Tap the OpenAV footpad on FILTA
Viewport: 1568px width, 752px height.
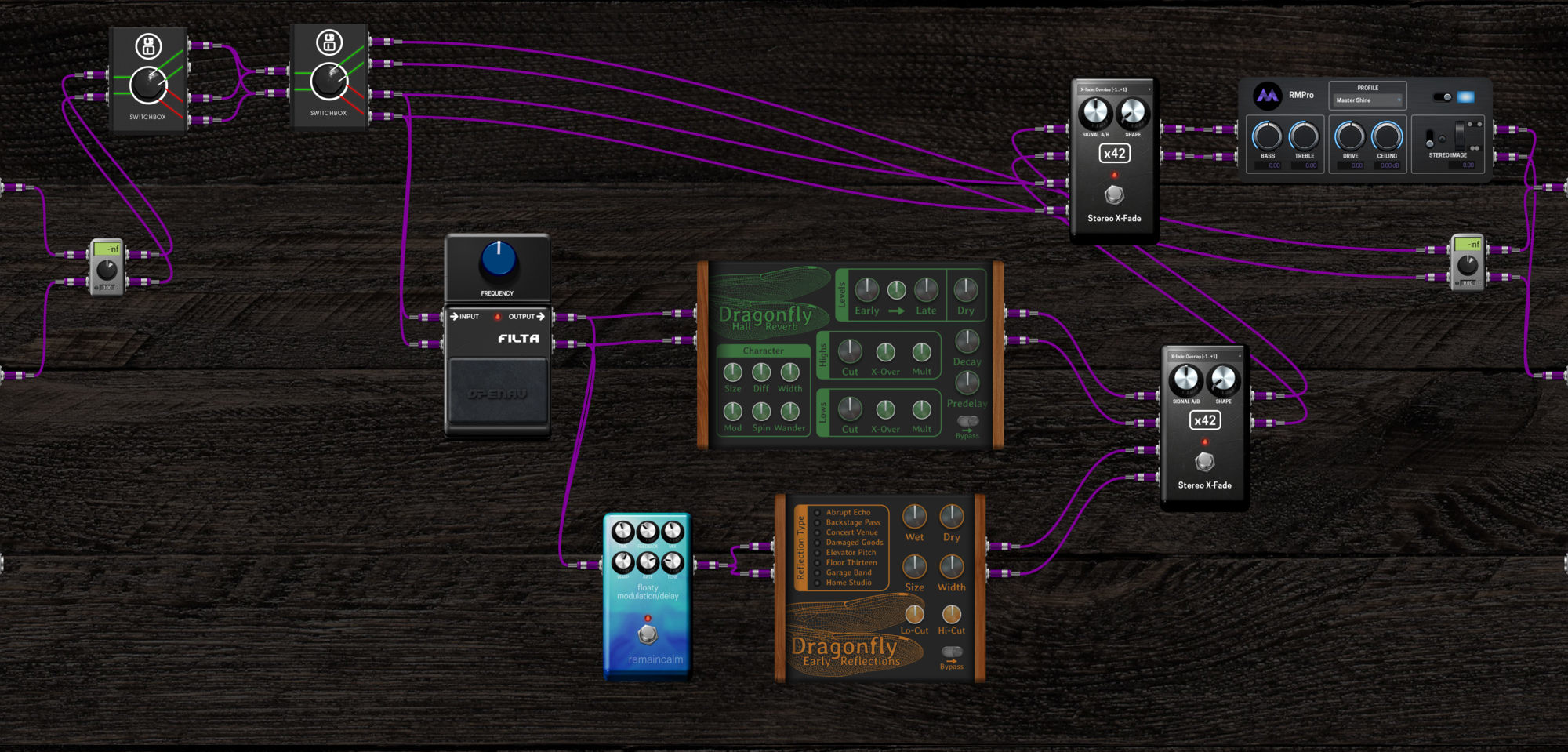click(x=497, y=391)
